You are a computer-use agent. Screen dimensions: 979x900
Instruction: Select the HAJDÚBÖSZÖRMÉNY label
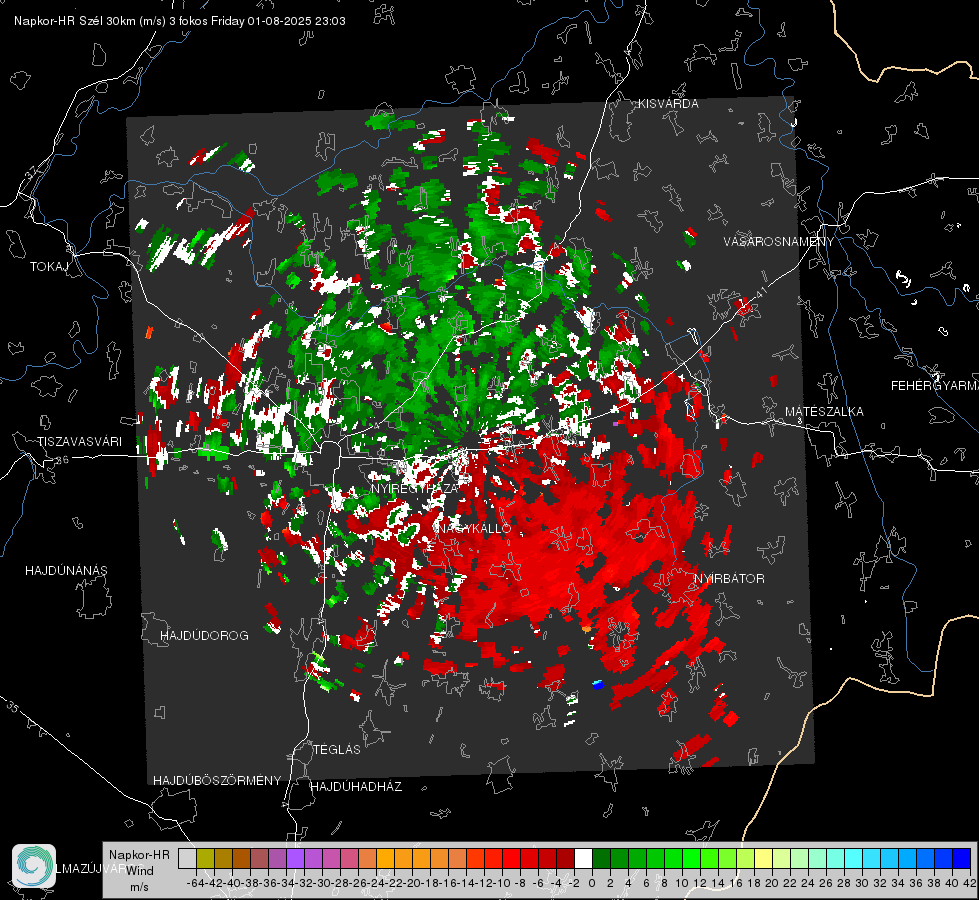(x=217, y=781)
